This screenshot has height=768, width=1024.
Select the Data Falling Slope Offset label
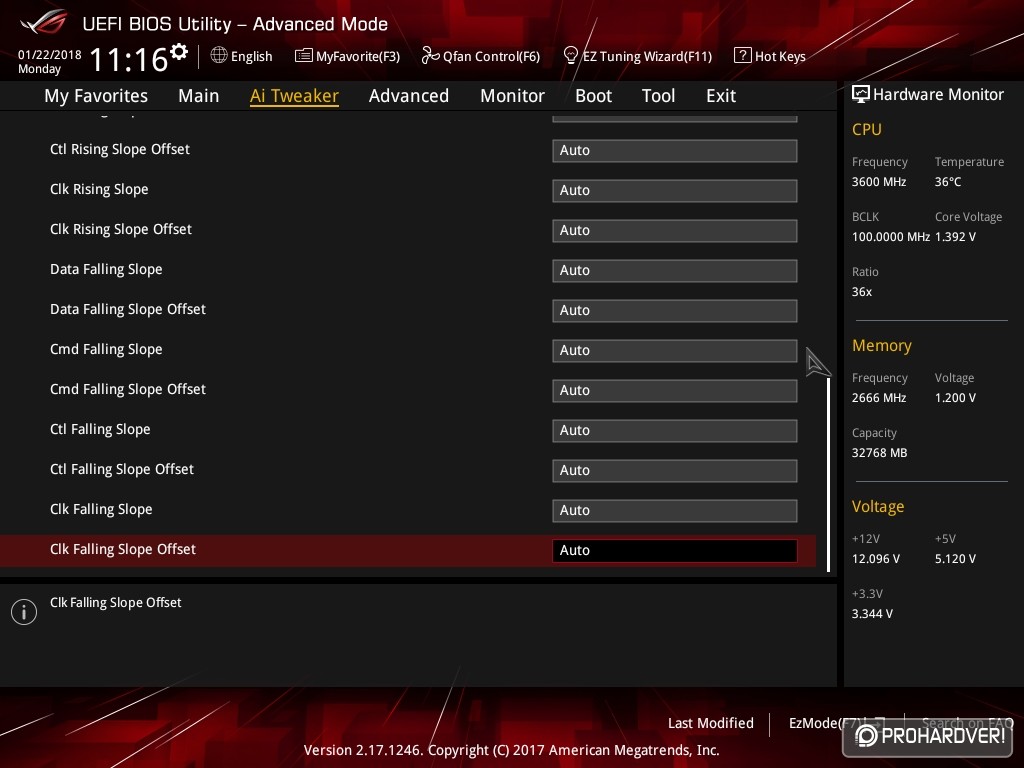128,310
